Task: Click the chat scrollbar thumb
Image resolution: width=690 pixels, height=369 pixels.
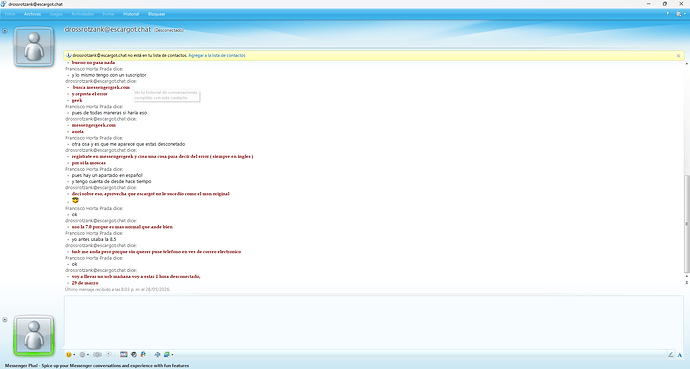Action: point(686,223)
